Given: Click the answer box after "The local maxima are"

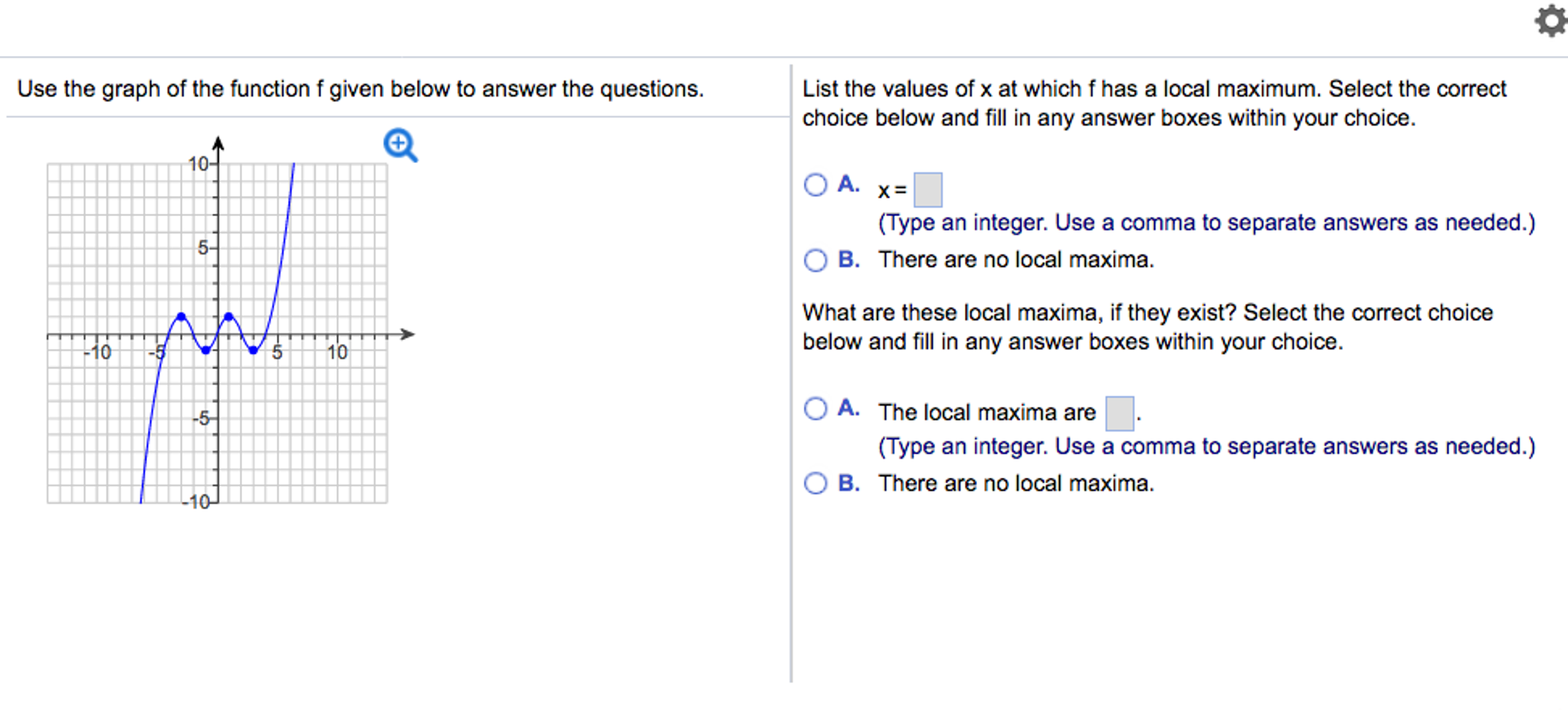Looking at the screenshot, I should (1120, 414).
